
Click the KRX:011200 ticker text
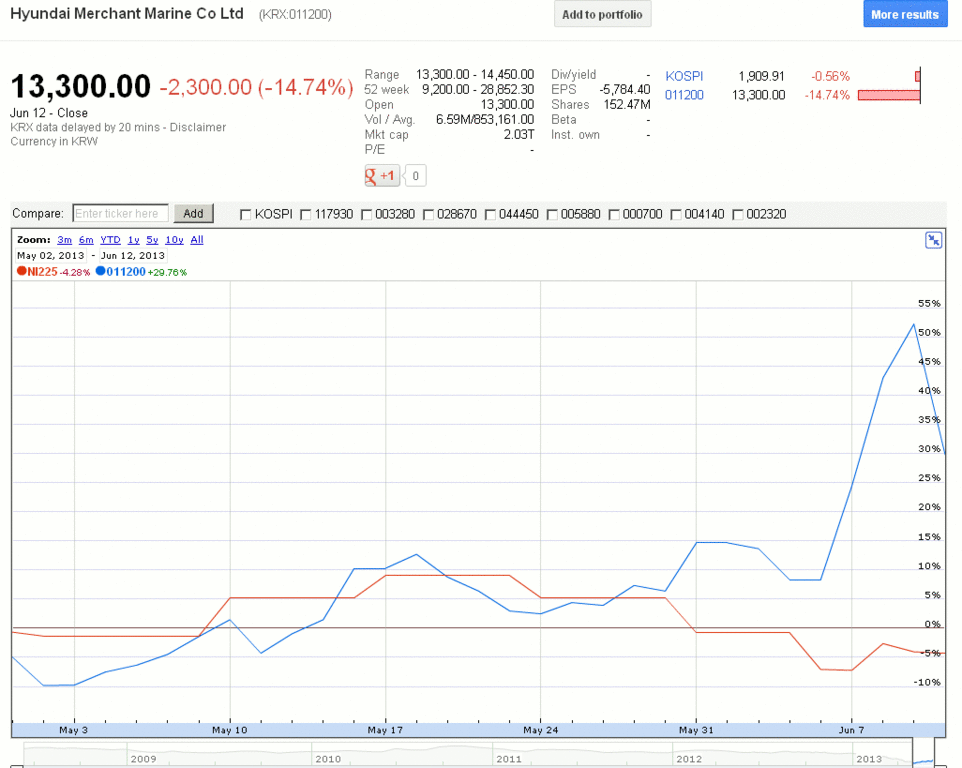[295, 15]
